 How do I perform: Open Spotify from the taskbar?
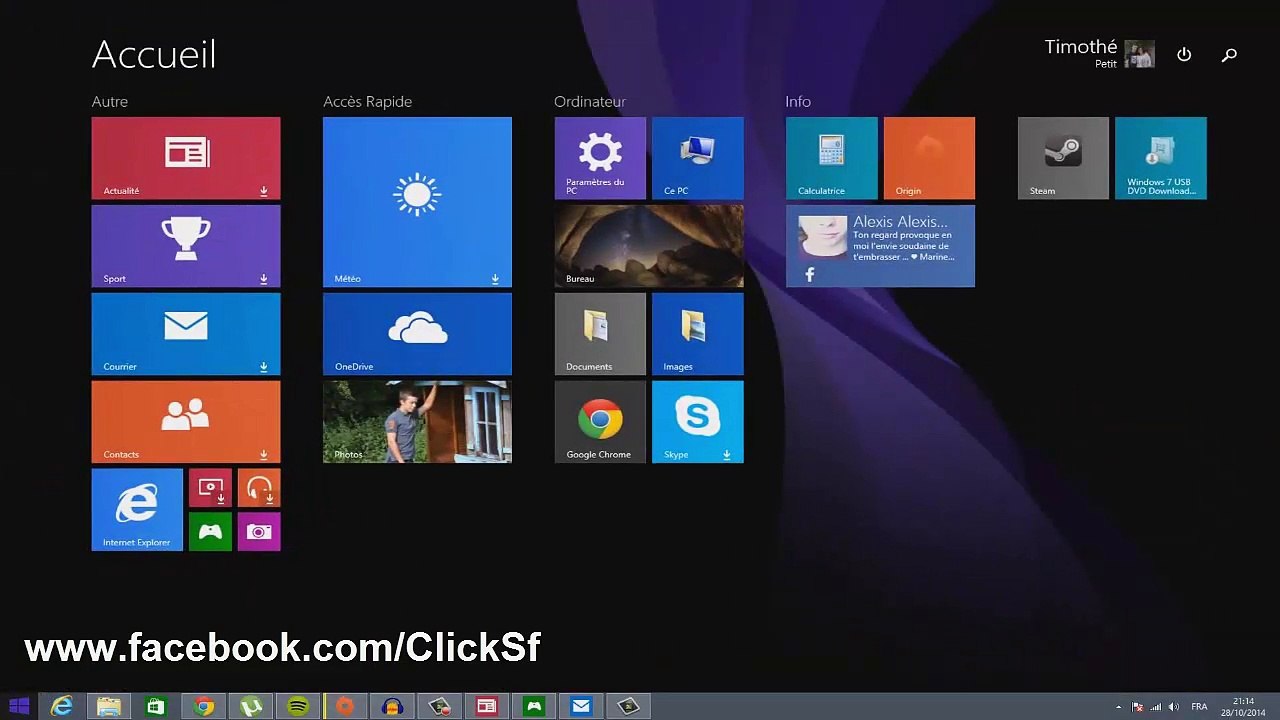point(298,707)
